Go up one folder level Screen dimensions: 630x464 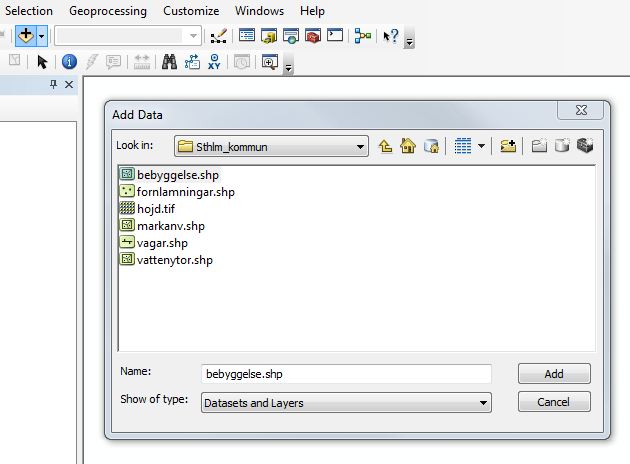386,146
